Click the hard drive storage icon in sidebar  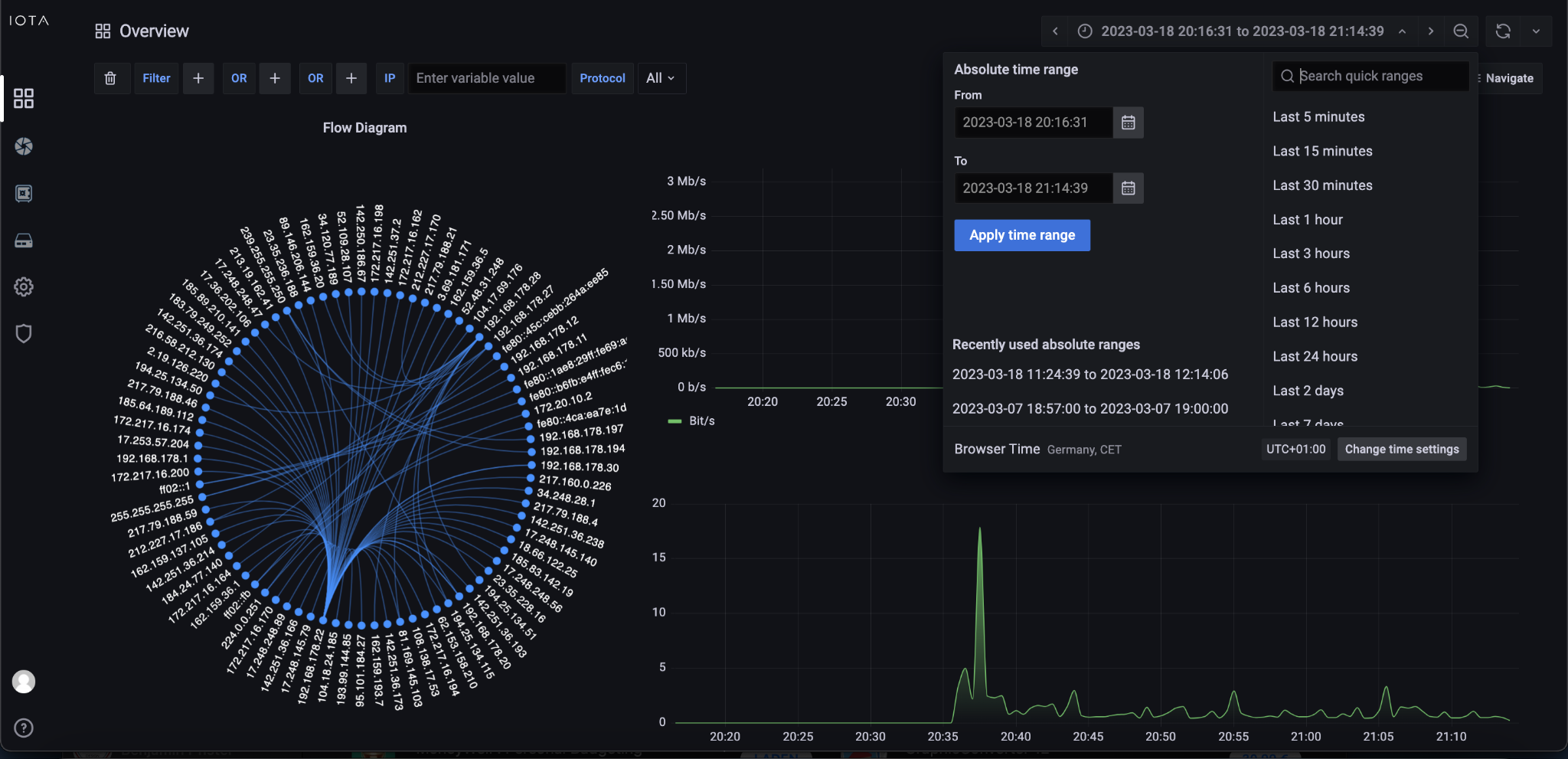pyautogui.click(x=24, y=240)
